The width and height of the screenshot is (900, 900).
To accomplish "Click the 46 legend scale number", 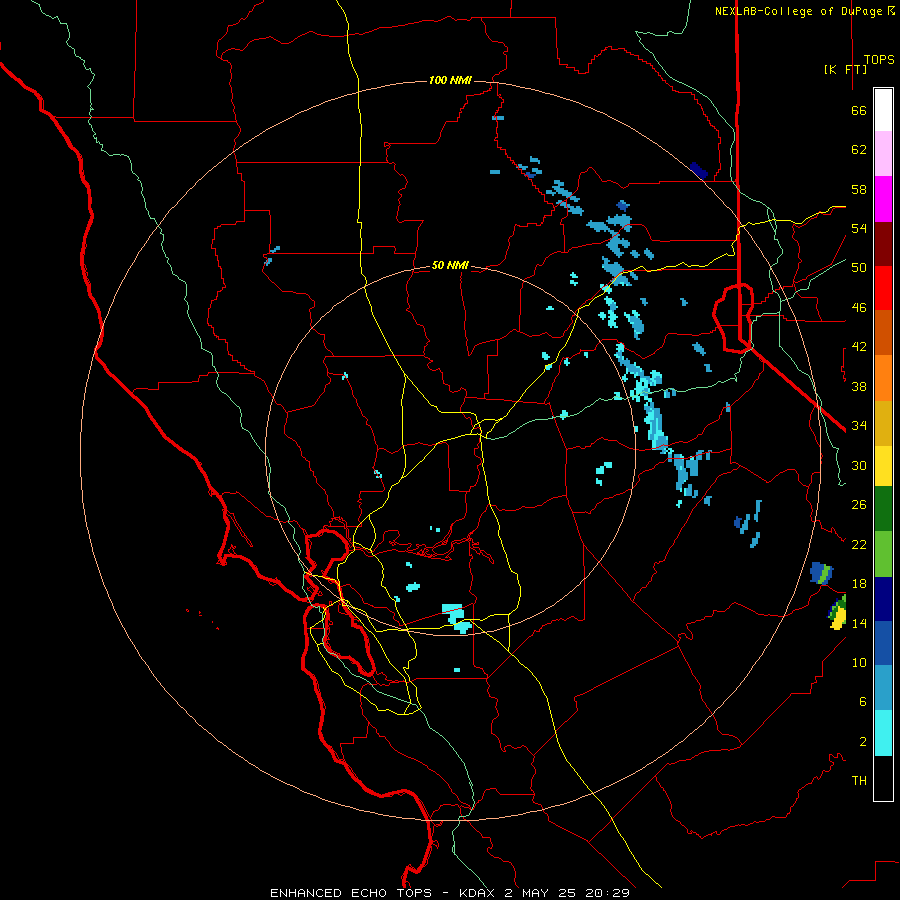I will pyautogui.click(x=859, y=308).
